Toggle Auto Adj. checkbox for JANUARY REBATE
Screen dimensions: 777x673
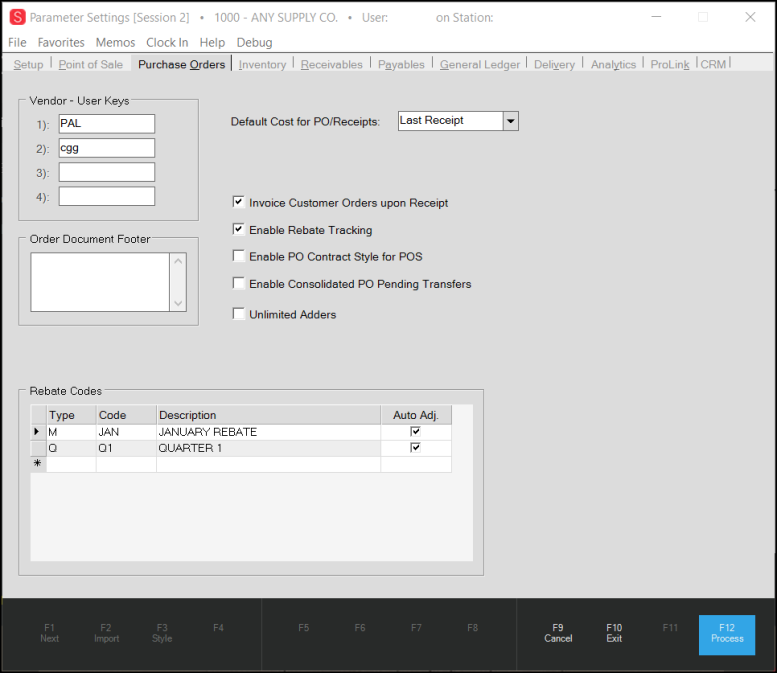(x=415, y=431)
